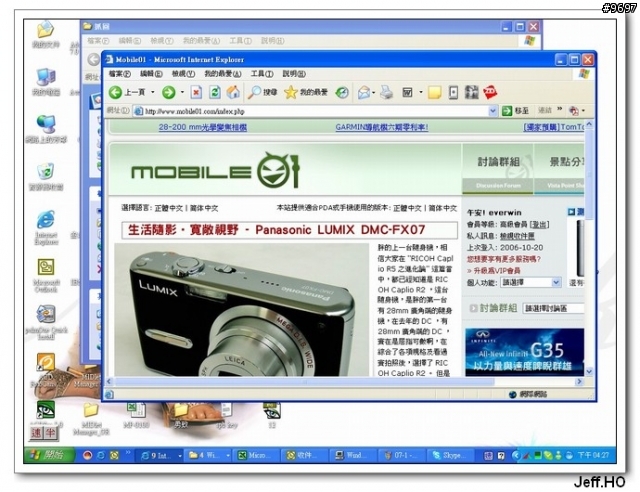Select the 網路上的芳鄰 desktop icon
This screenshot has height=492, width=640.
click(x=46, y=129)
